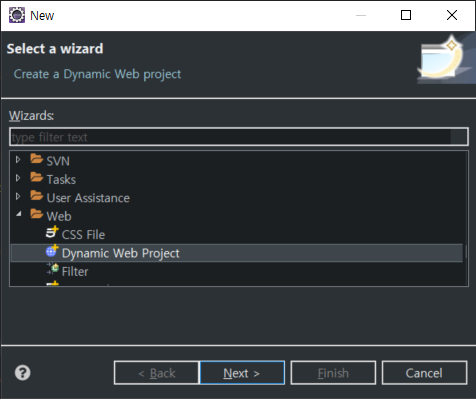The height and width of the screenshot is (399, 476).
Task: Click the User Assistance folder icon
Action: pos(36,196)
